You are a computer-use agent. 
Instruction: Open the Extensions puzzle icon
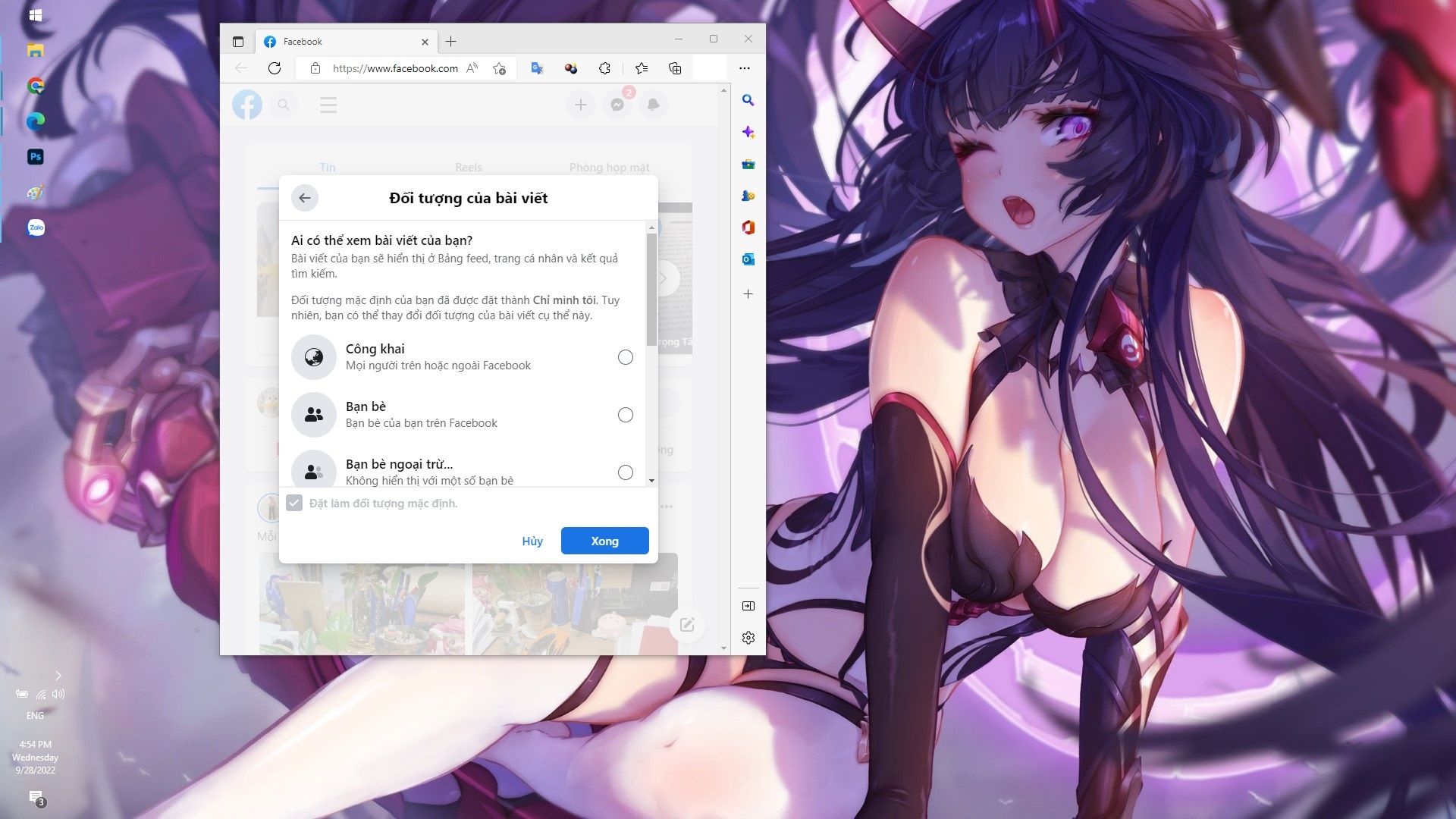(604, 68)
